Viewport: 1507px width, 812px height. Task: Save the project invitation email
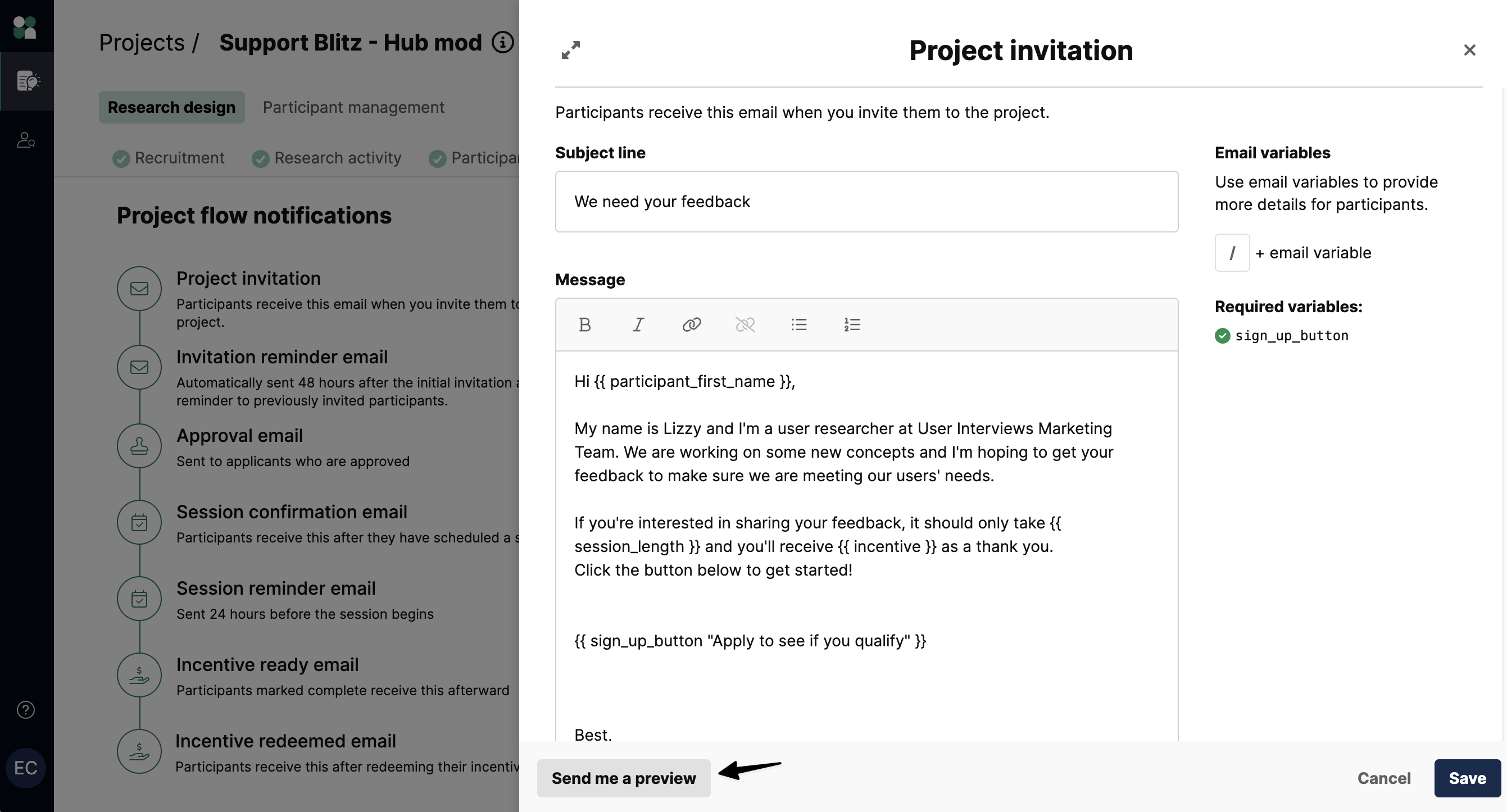[1467, 778]
